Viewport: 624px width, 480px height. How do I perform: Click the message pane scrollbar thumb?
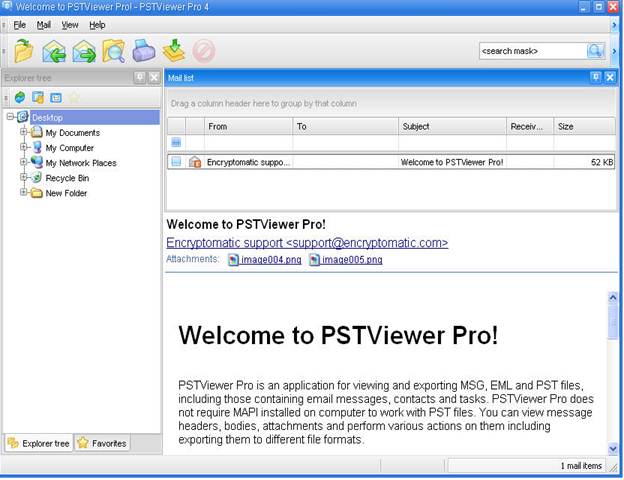(x=613, y=322)
